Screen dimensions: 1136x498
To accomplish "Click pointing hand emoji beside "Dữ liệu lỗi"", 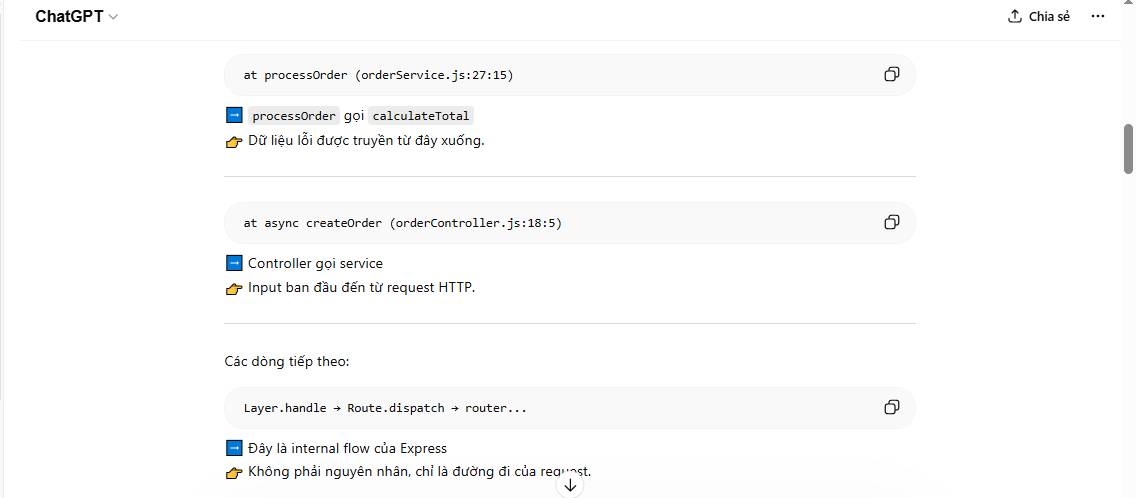I will 234,141.
